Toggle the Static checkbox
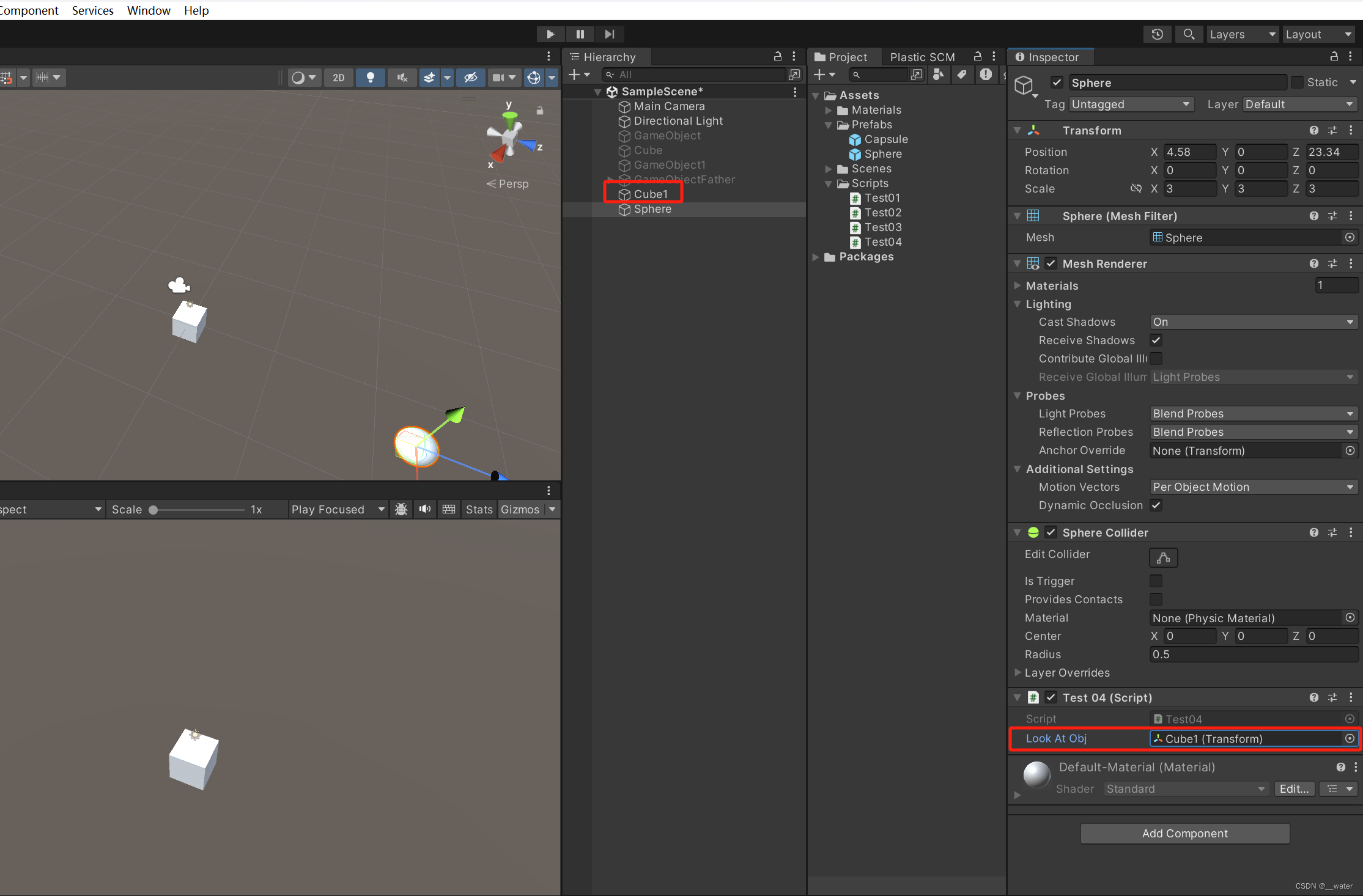Viewport: 1363px width, 896px height. click(x=1297, y=82)
